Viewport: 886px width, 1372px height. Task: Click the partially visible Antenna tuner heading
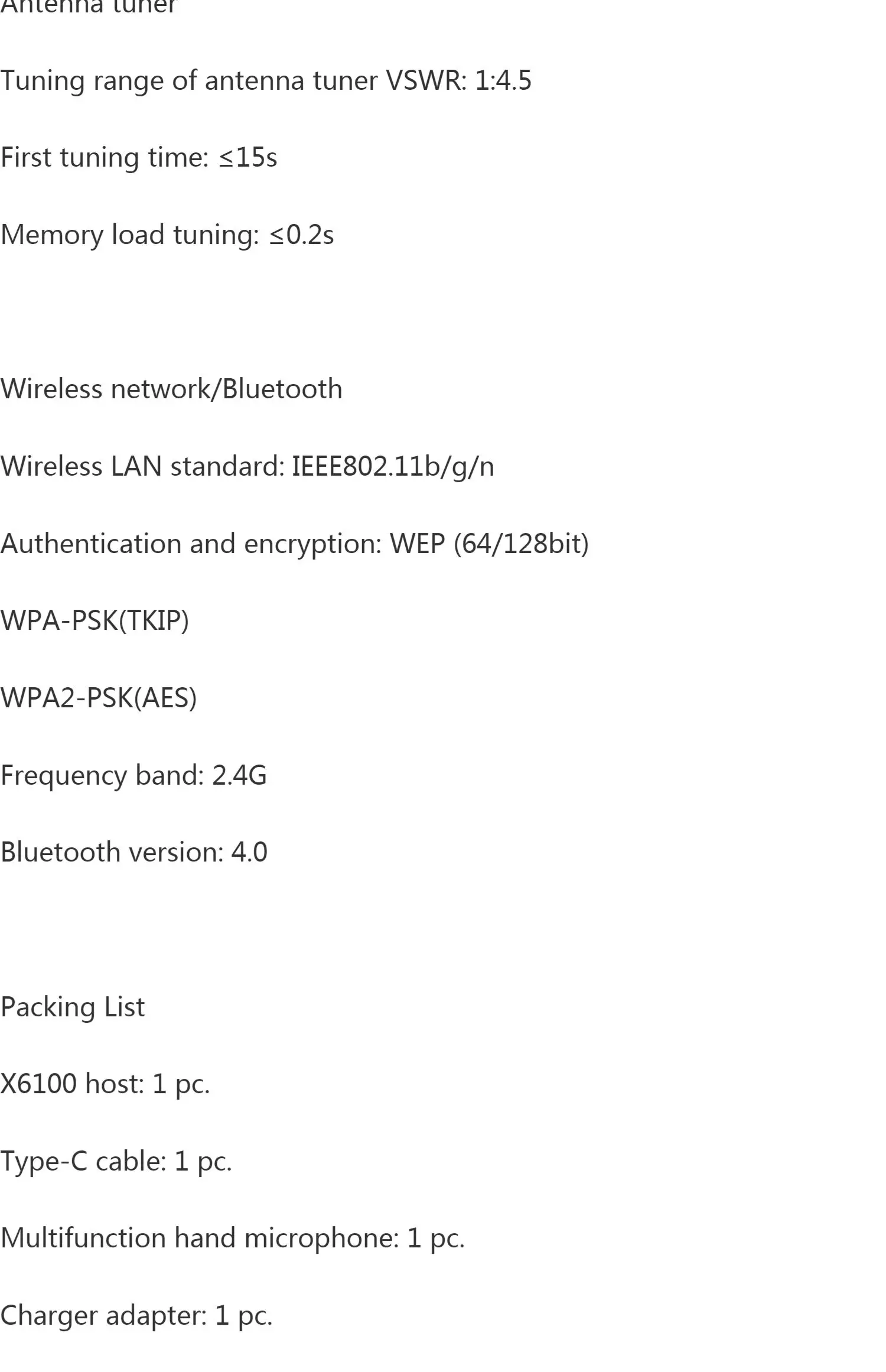coord(89,6)
